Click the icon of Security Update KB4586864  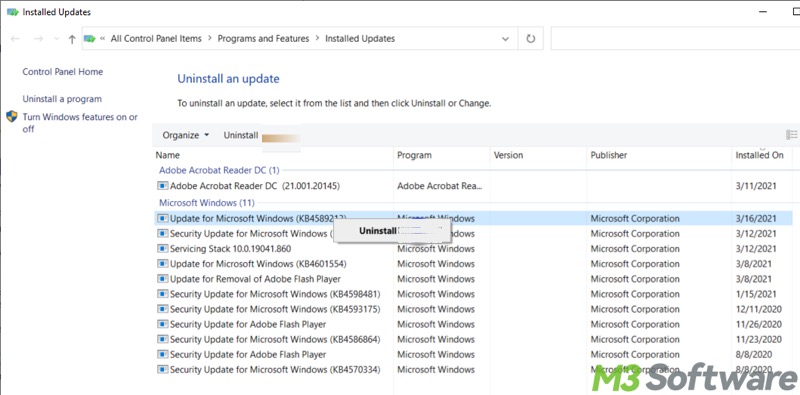coord(162,339)
